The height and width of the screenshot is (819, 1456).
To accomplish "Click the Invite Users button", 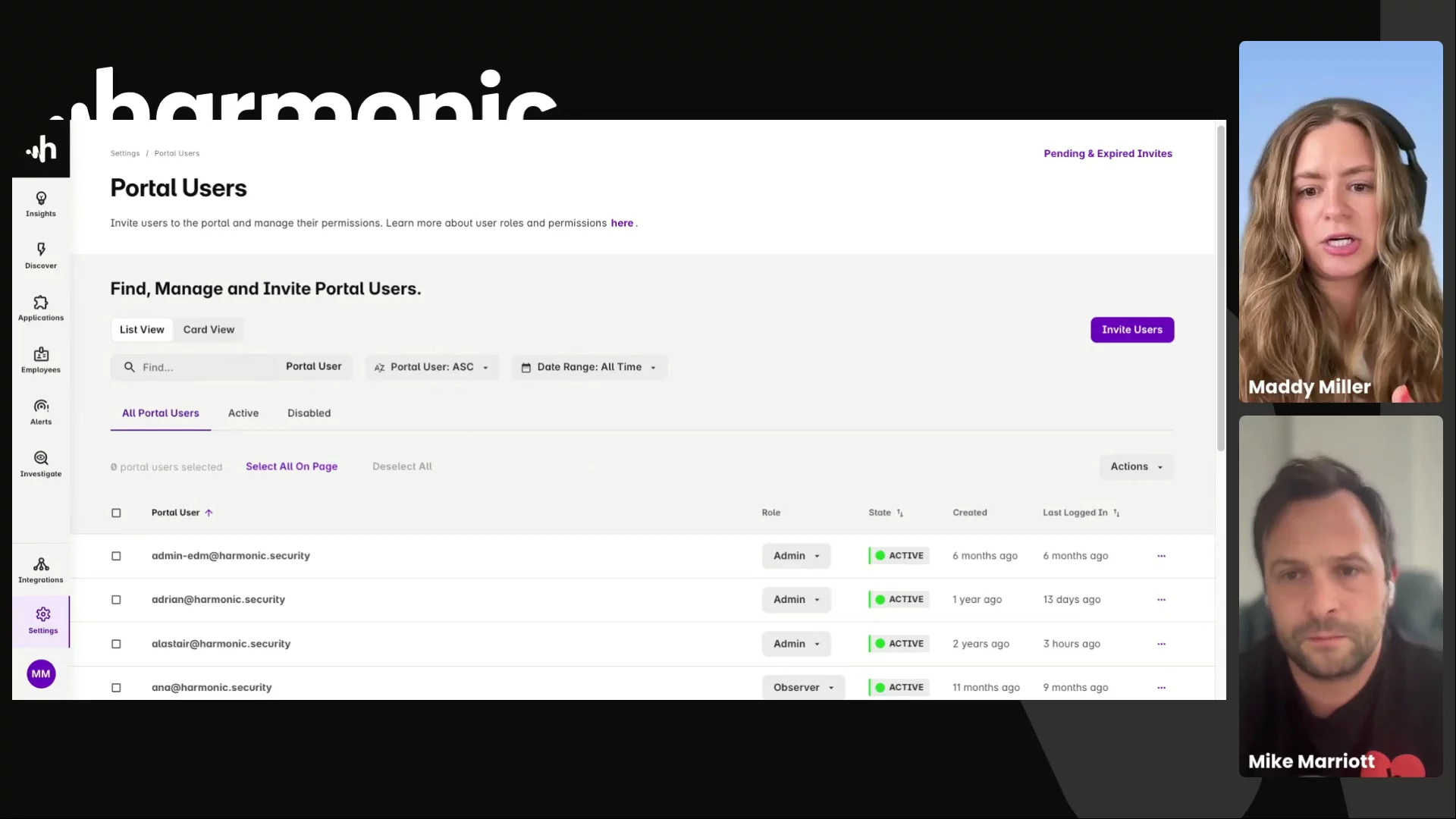I will [x=1132, y=330].
